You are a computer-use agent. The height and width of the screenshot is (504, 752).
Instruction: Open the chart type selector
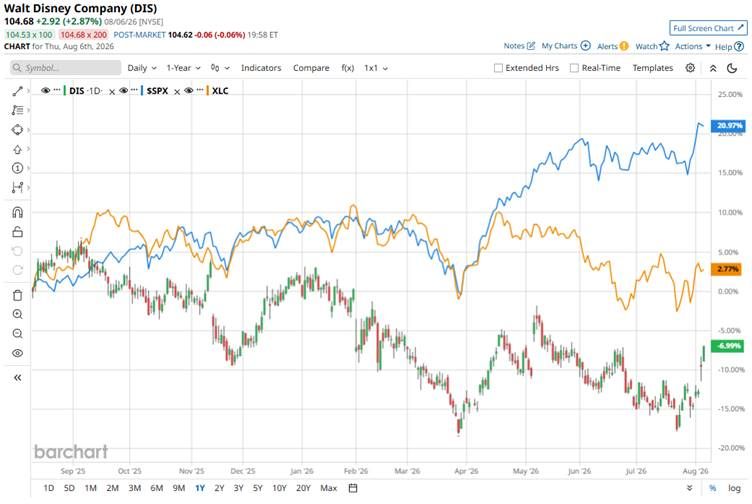point(220,68)
